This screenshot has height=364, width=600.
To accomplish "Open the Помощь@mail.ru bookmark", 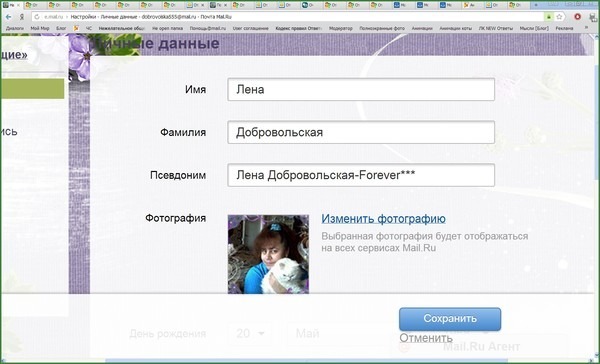I will [x=207, y=28].
